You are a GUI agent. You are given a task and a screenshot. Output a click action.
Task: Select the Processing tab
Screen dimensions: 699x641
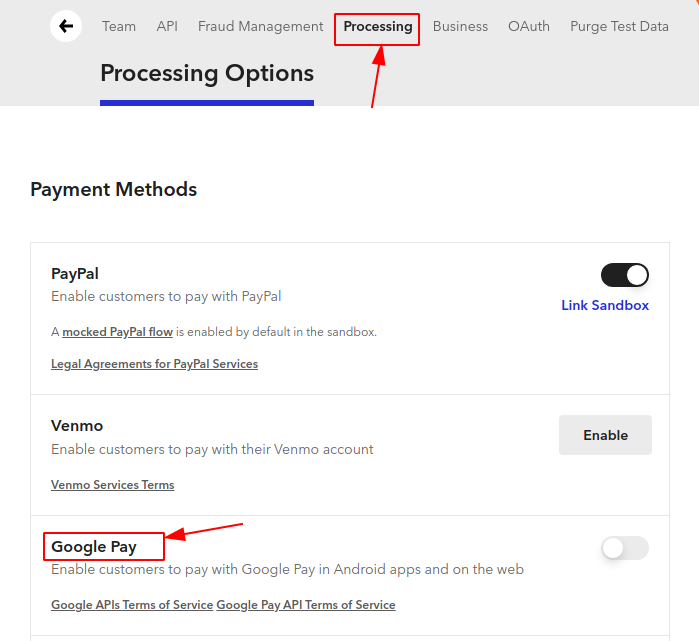[378, 26]
